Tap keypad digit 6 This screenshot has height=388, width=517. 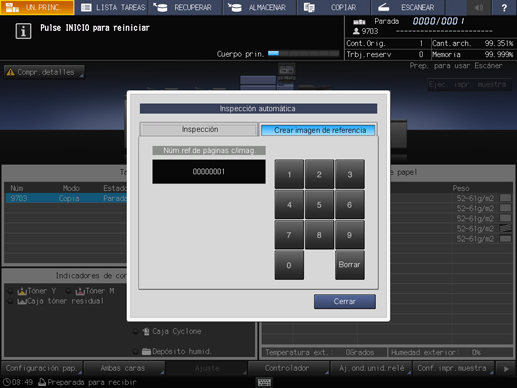[x=350, y=205]
